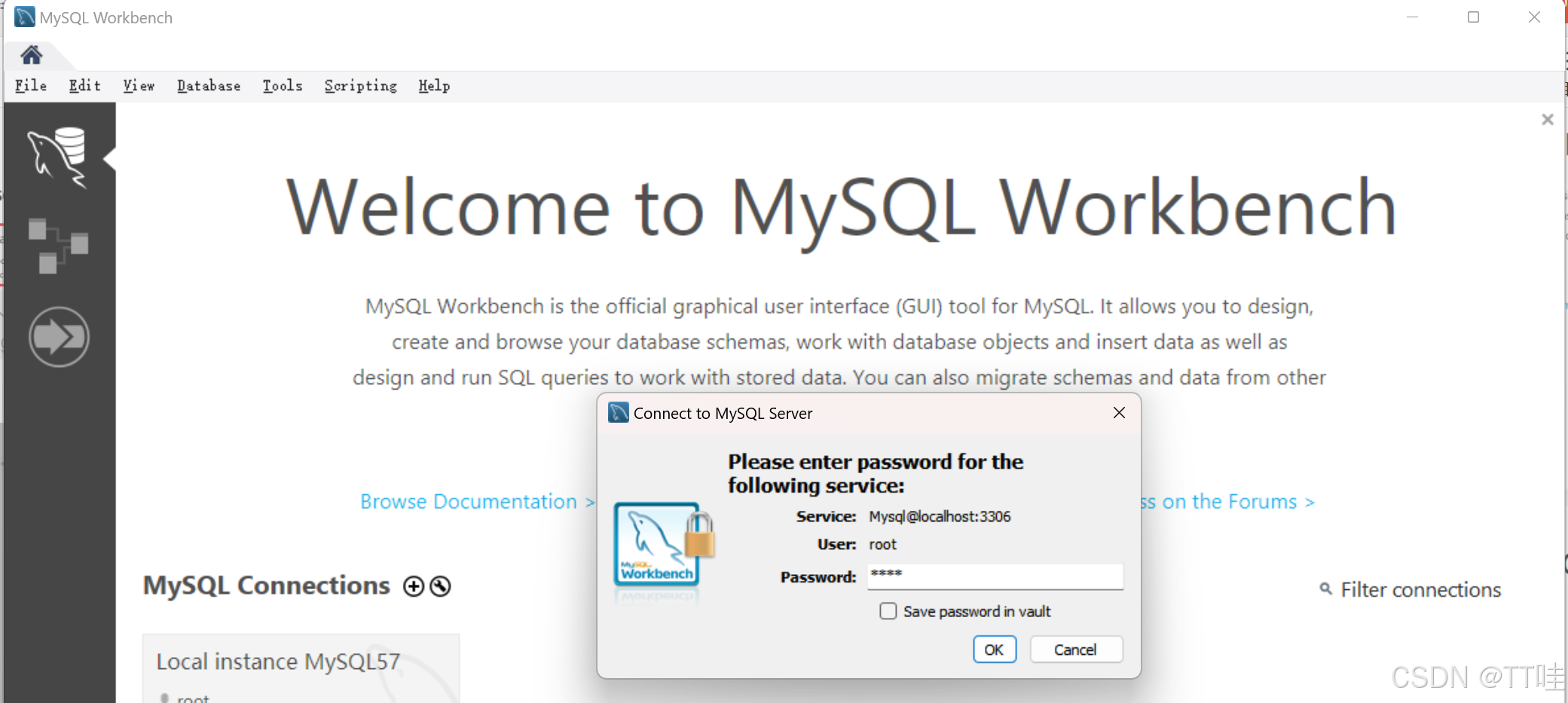
Task: Confirm the password with OK
Action: pos(995,650)
